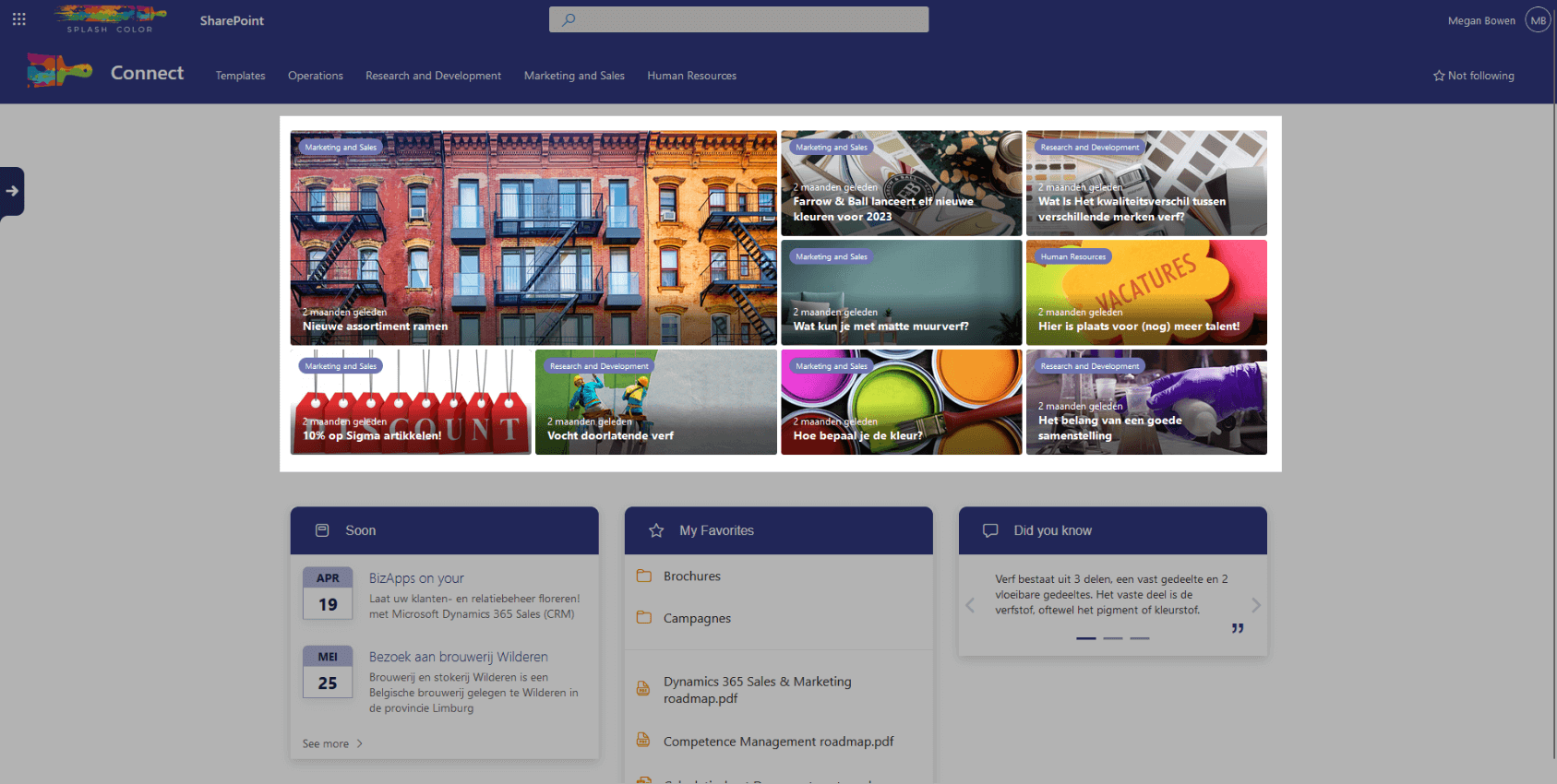Click Brouwerij en stokerij Wilderen description
Screen dimensions: 1557x784
click(473, 693)
